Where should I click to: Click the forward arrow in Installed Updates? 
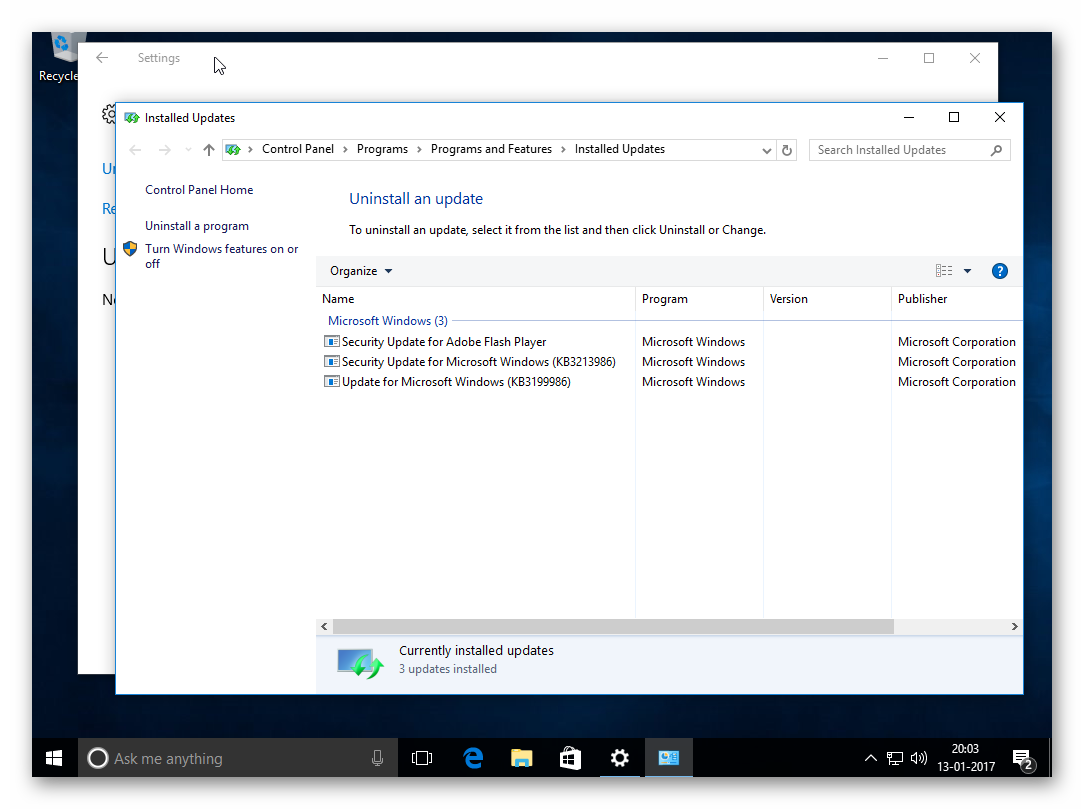point(165,150)
